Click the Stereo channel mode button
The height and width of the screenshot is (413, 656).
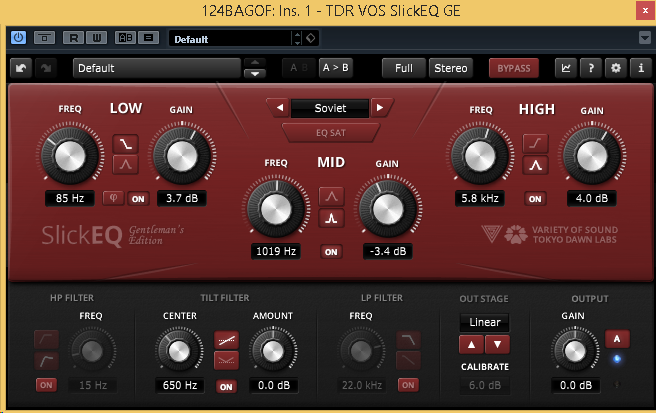pyautogui.click(x=450, y=68)
